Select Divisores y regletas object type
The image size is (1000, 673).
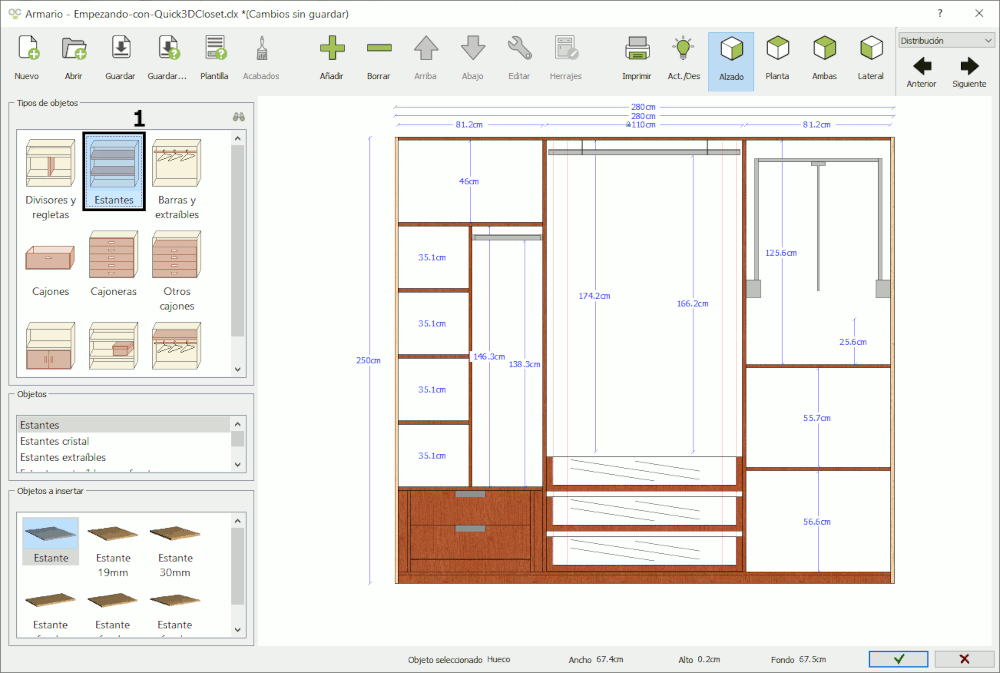pyautogui.click(x=50, y=179)
